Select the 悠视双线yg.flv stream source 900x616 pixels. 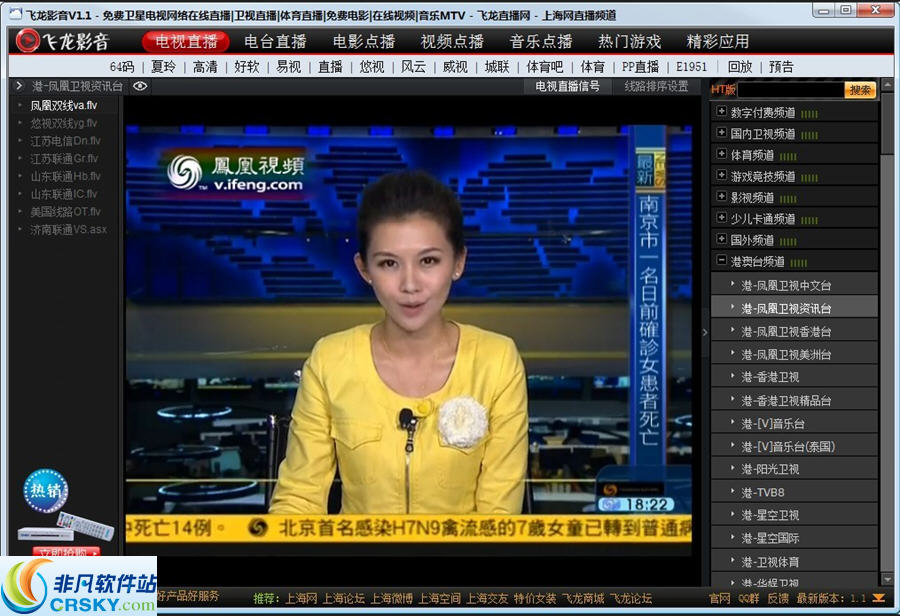[x=64, y=123]
